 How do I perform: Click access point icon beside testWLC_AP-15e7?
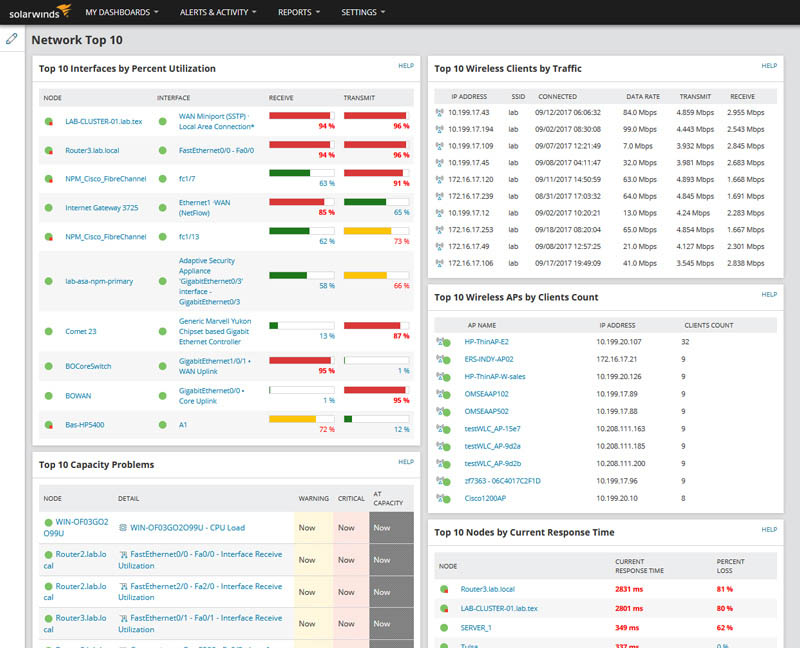coord(443,429)
